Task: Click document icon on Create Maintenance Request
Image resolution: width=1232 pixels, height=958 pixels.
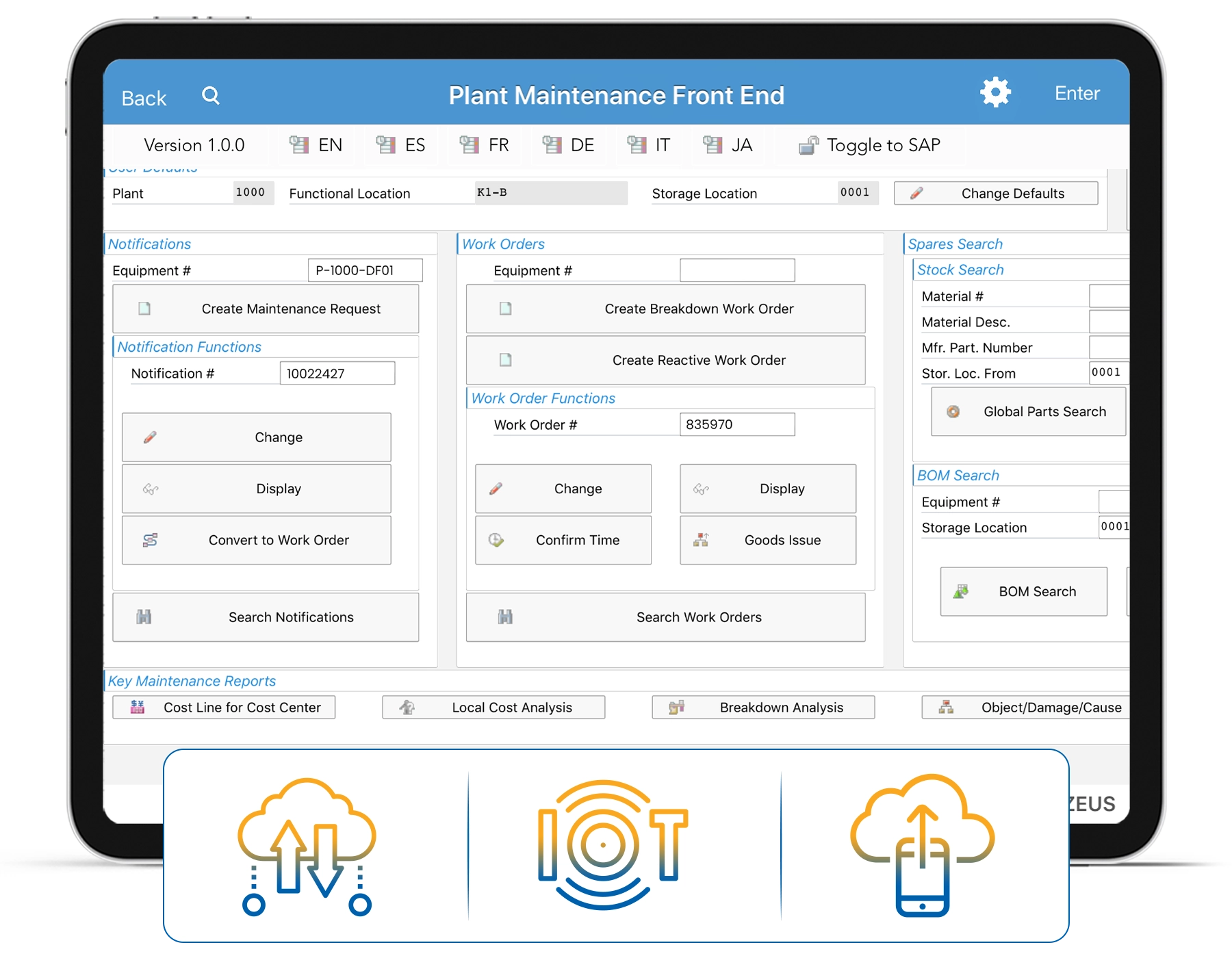Action: pyautogui.click(x=144, y=309)
